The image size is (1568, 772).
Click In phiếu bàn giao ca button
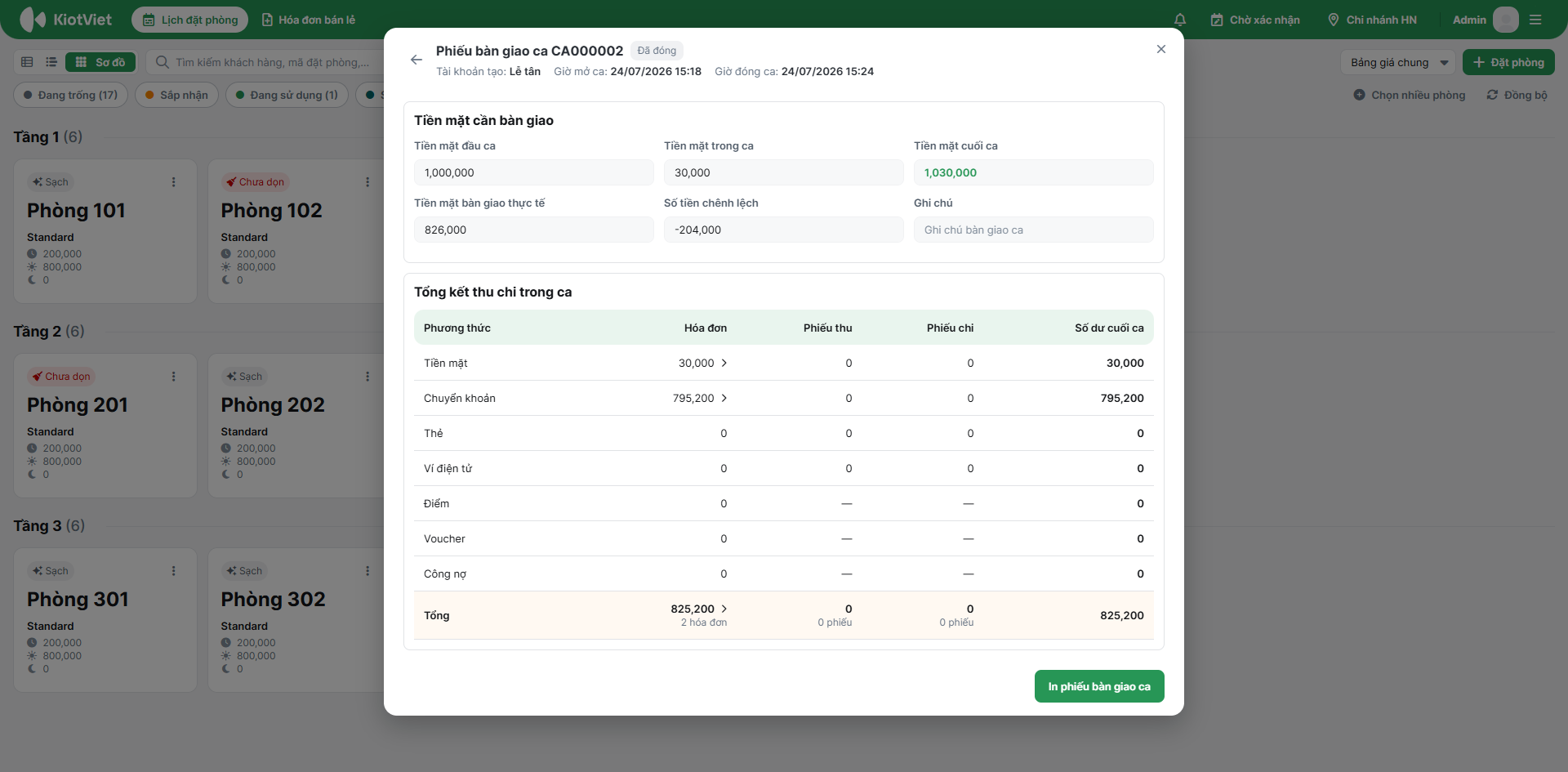click(1099, 686)
